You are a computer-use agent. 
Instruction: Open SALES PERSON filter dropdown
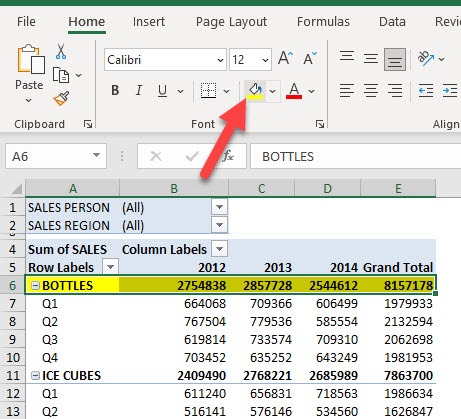[x=219, y=207]
